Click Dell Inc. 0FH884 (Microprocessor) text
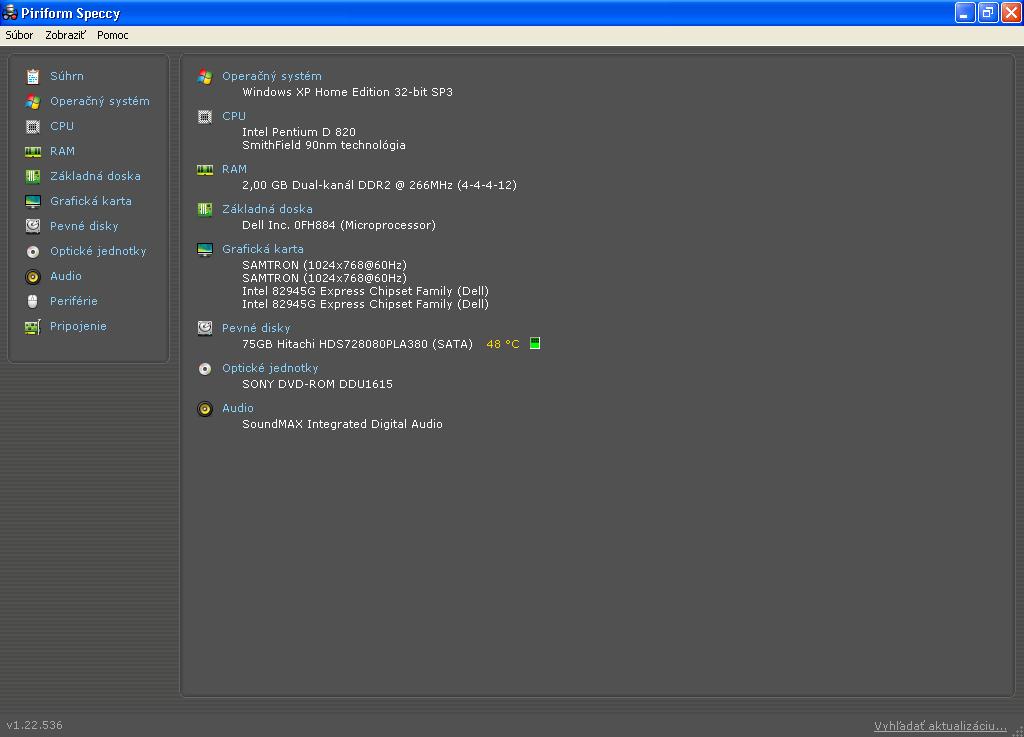Viewport: 1024px width, 737px height. coord(339,225)
